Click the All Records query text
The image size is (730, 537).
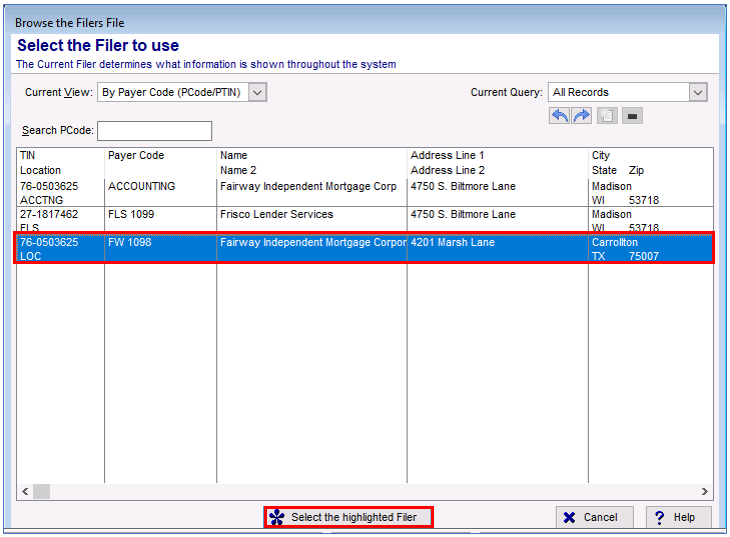(x=581, y=92)
